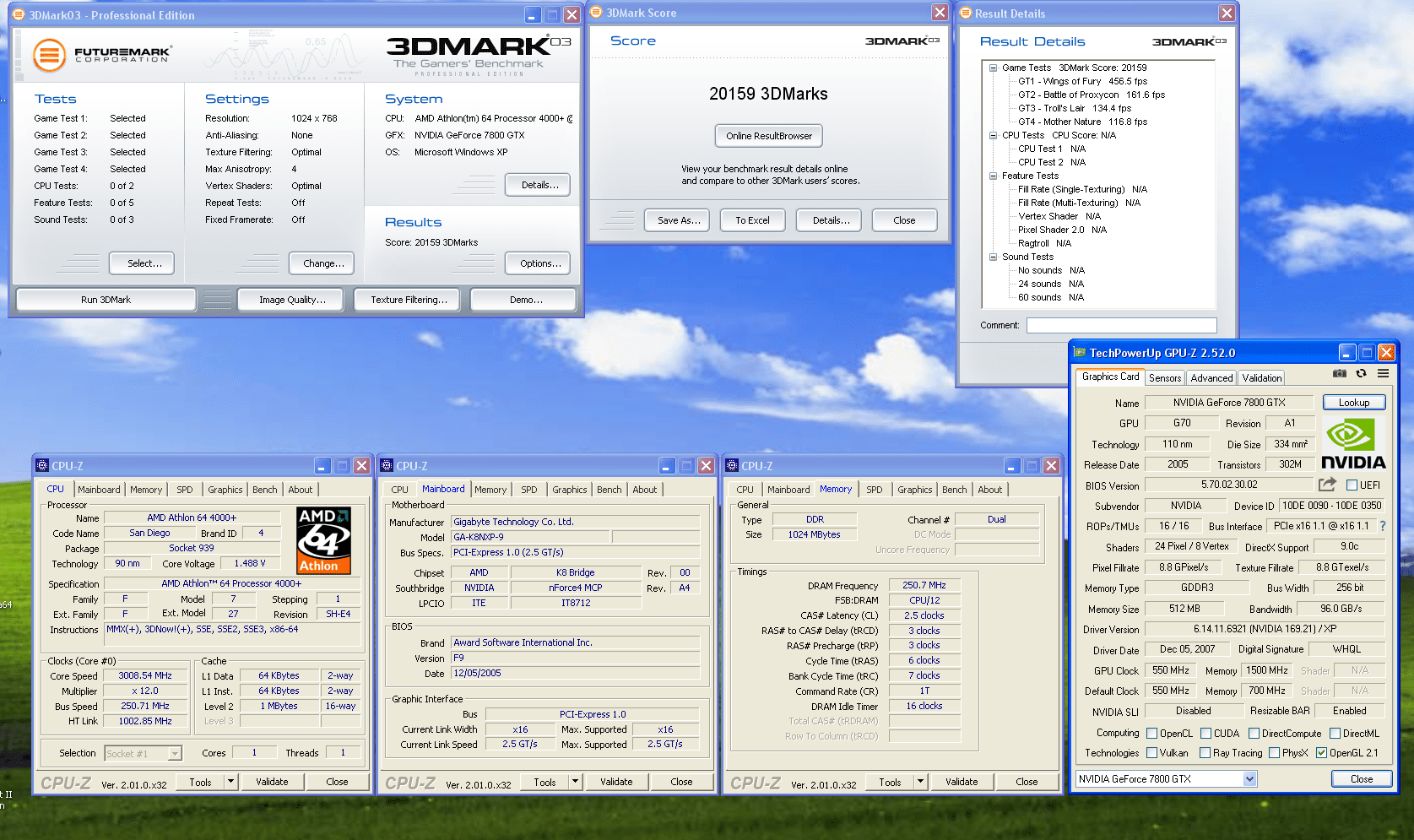1414x840 pixels.
Task: Click the AMD Athlon 64 logo
Action: coord(323,540)
